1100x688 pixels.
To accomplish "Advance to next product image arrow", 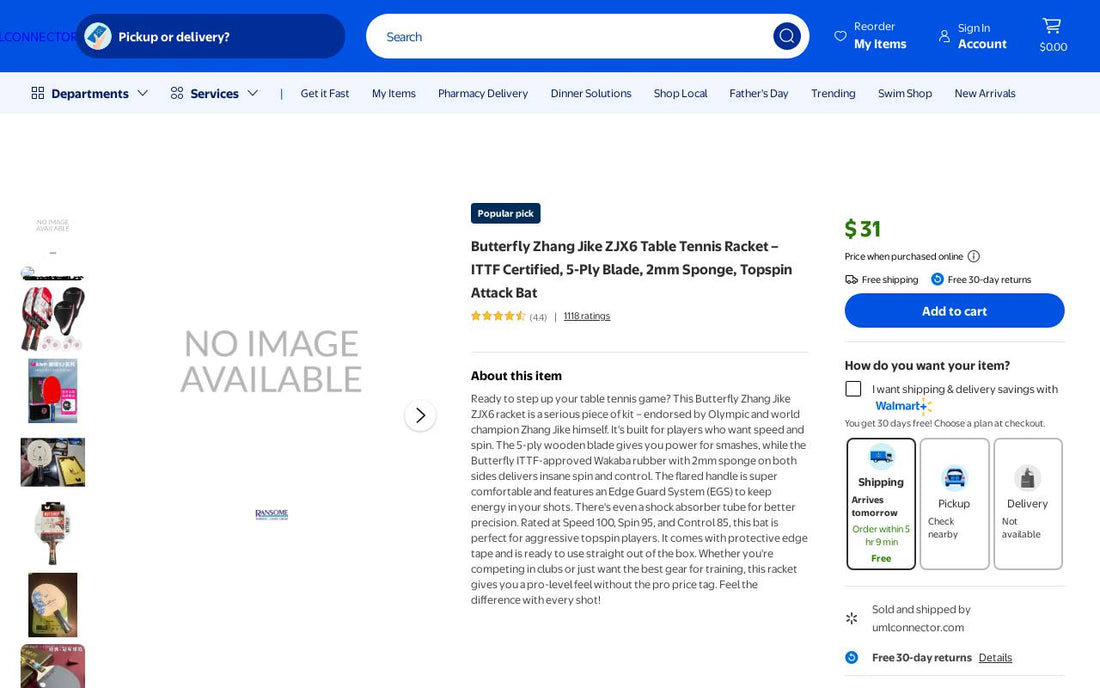I will [420, 415].
